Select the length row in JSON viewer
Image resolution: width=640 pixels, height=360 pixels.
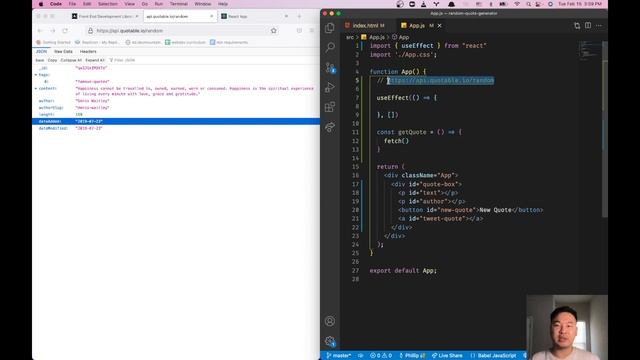pos(176,115)
